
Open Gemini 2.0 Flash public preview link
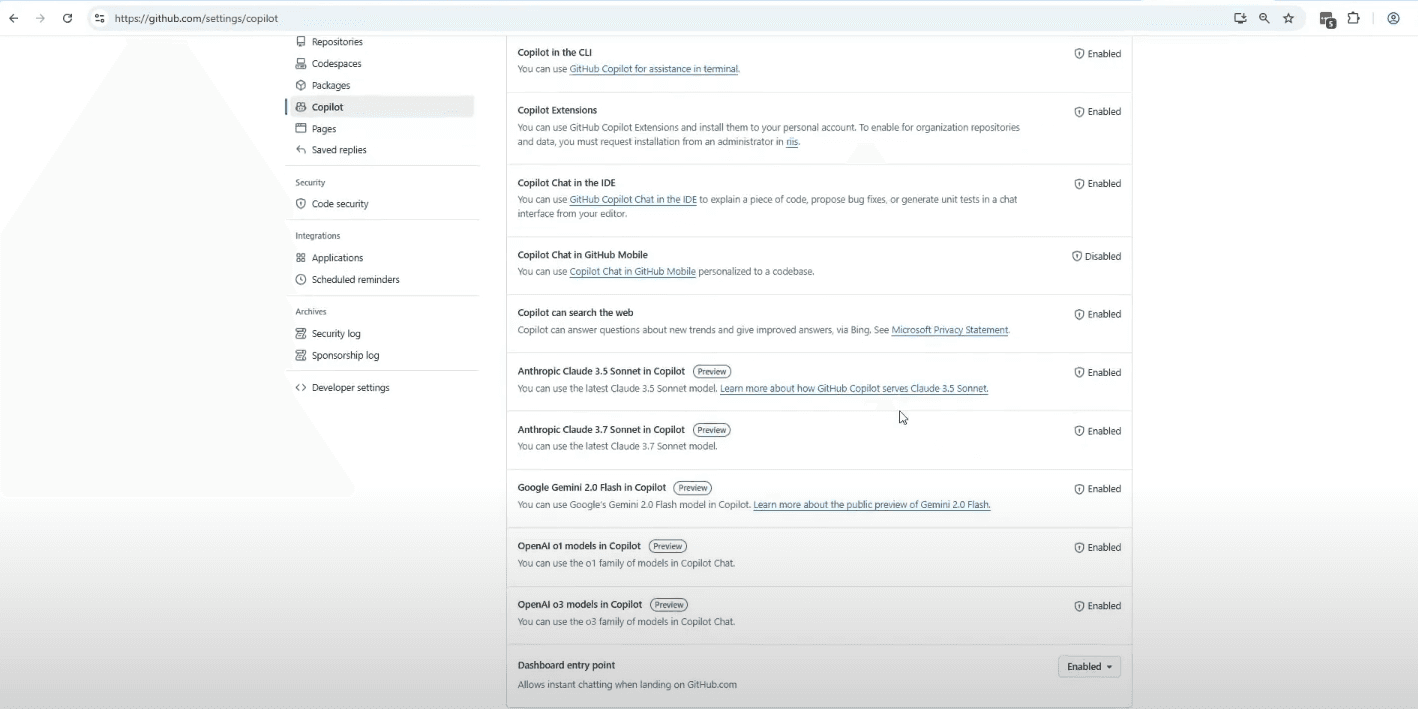point(872,505)
